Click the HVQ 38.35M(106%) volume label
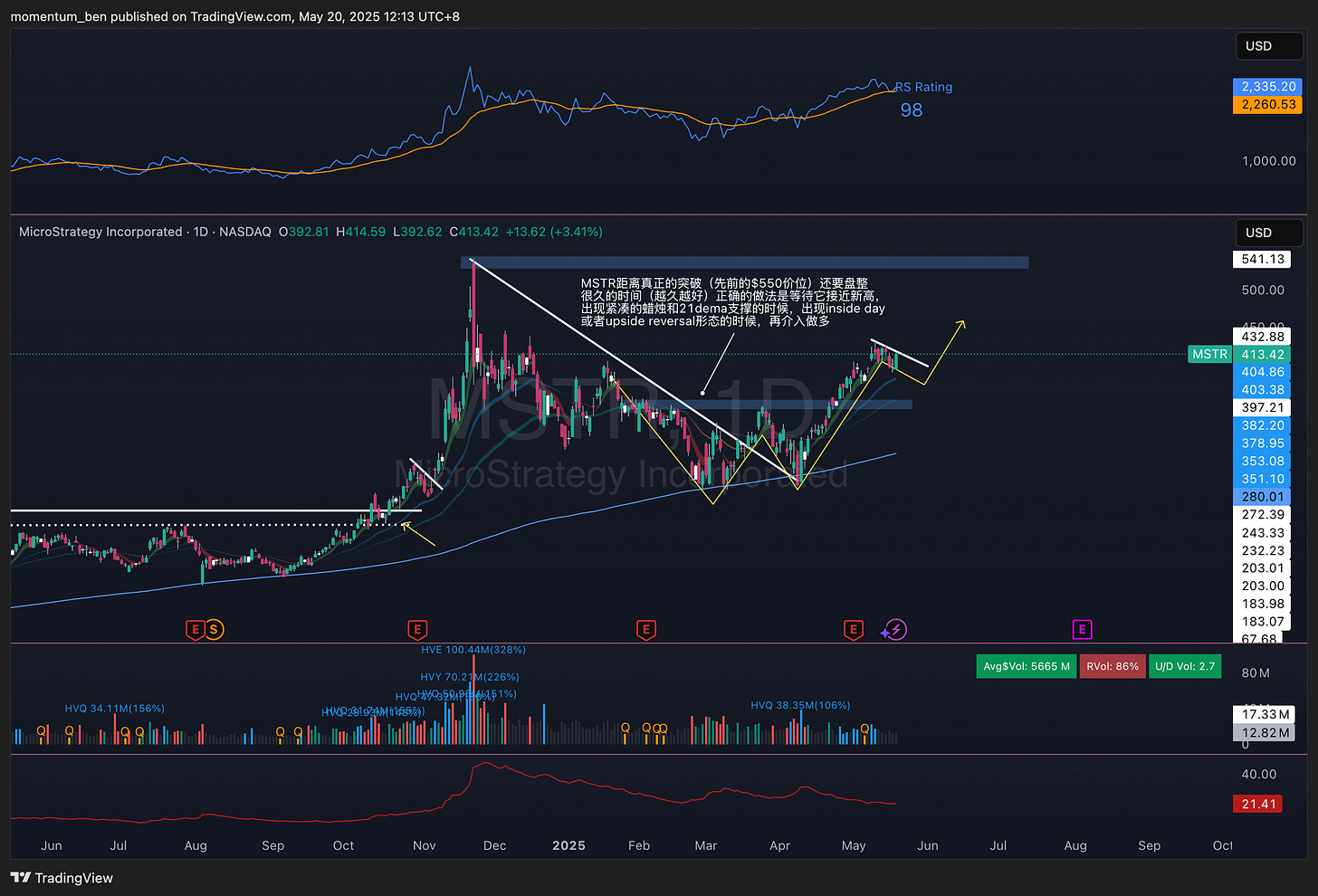Screen dimensions: 1318x896 pos(800,705)
